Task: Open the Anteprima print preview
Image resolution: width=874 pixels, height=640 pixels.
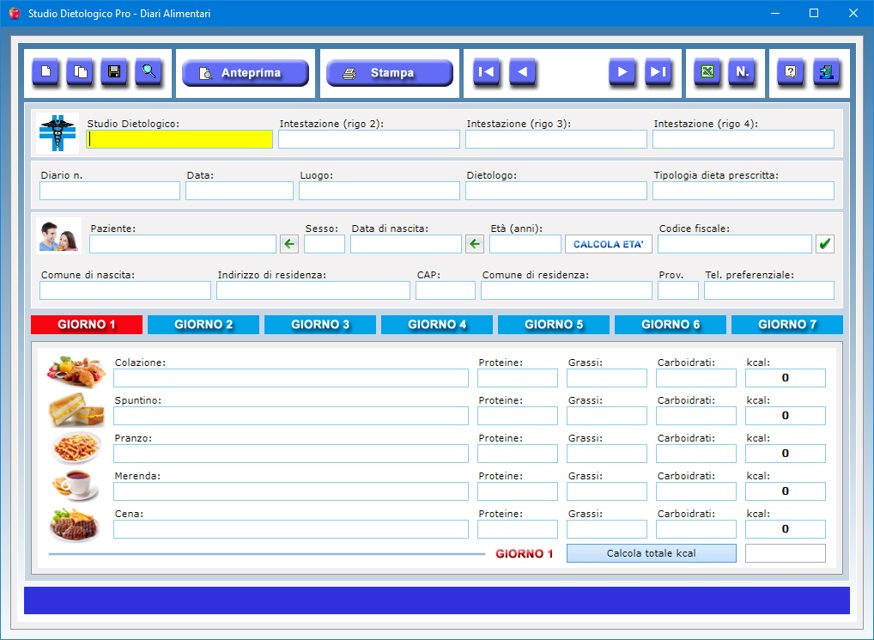Action: [245, 73]
